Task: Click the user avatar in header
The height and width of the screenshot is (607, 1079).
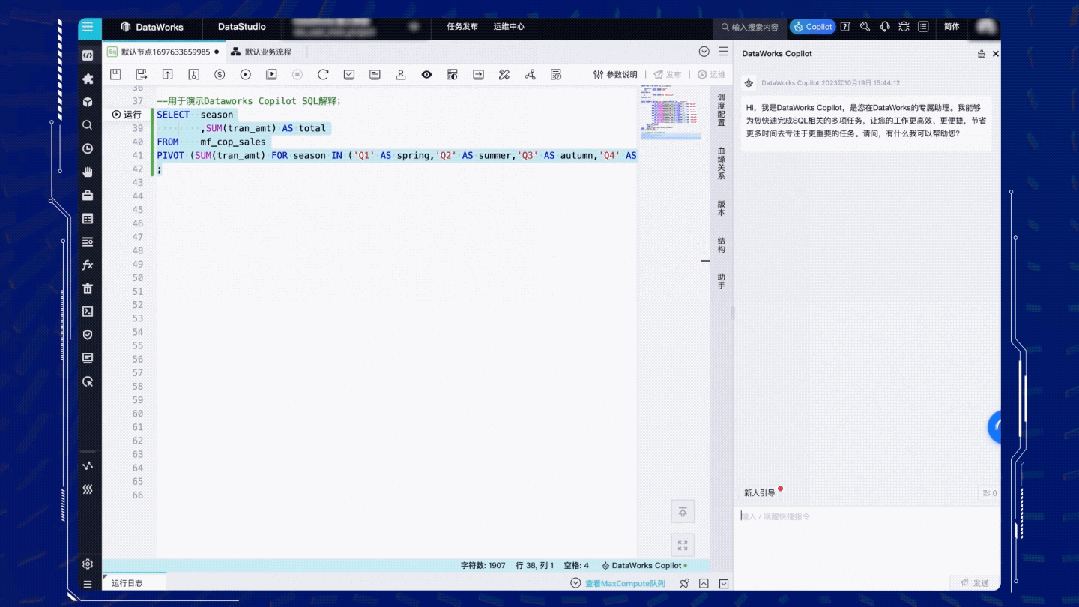Action: [x=985, y=27]
